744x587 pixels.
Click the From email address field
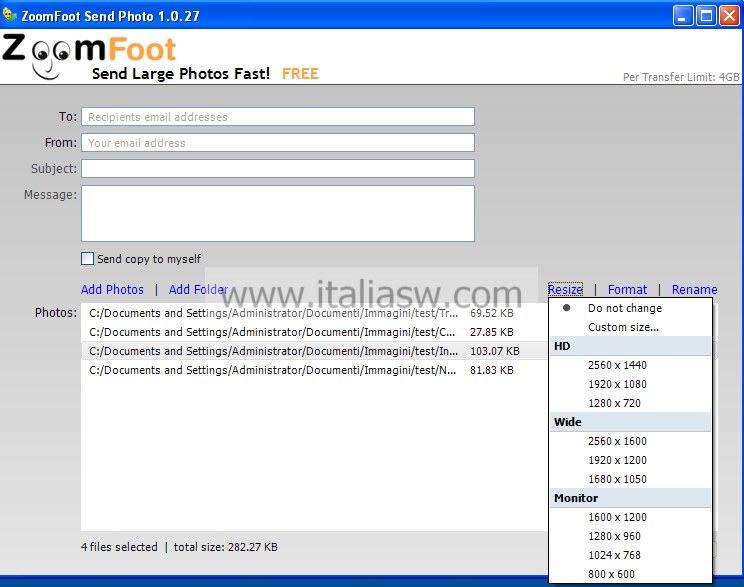(278, 142)
